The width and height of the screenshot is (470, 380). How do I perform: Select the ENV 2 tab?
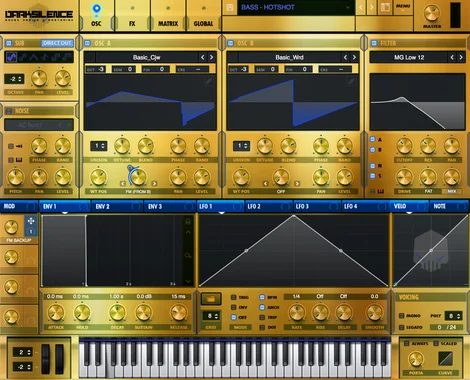click(x=117, y=206)
